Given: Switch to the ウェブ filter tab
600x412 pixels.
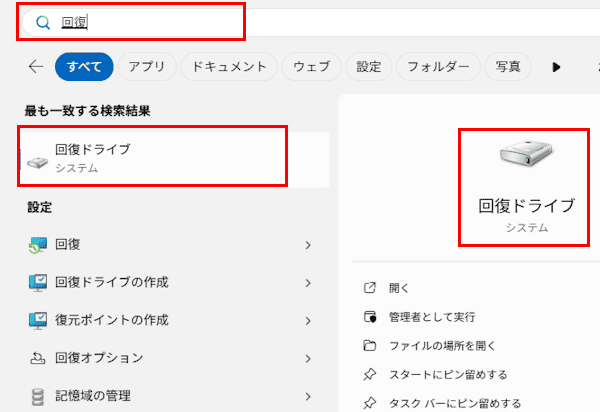Looking at the screenshot, I should click(x=311, y=67).
